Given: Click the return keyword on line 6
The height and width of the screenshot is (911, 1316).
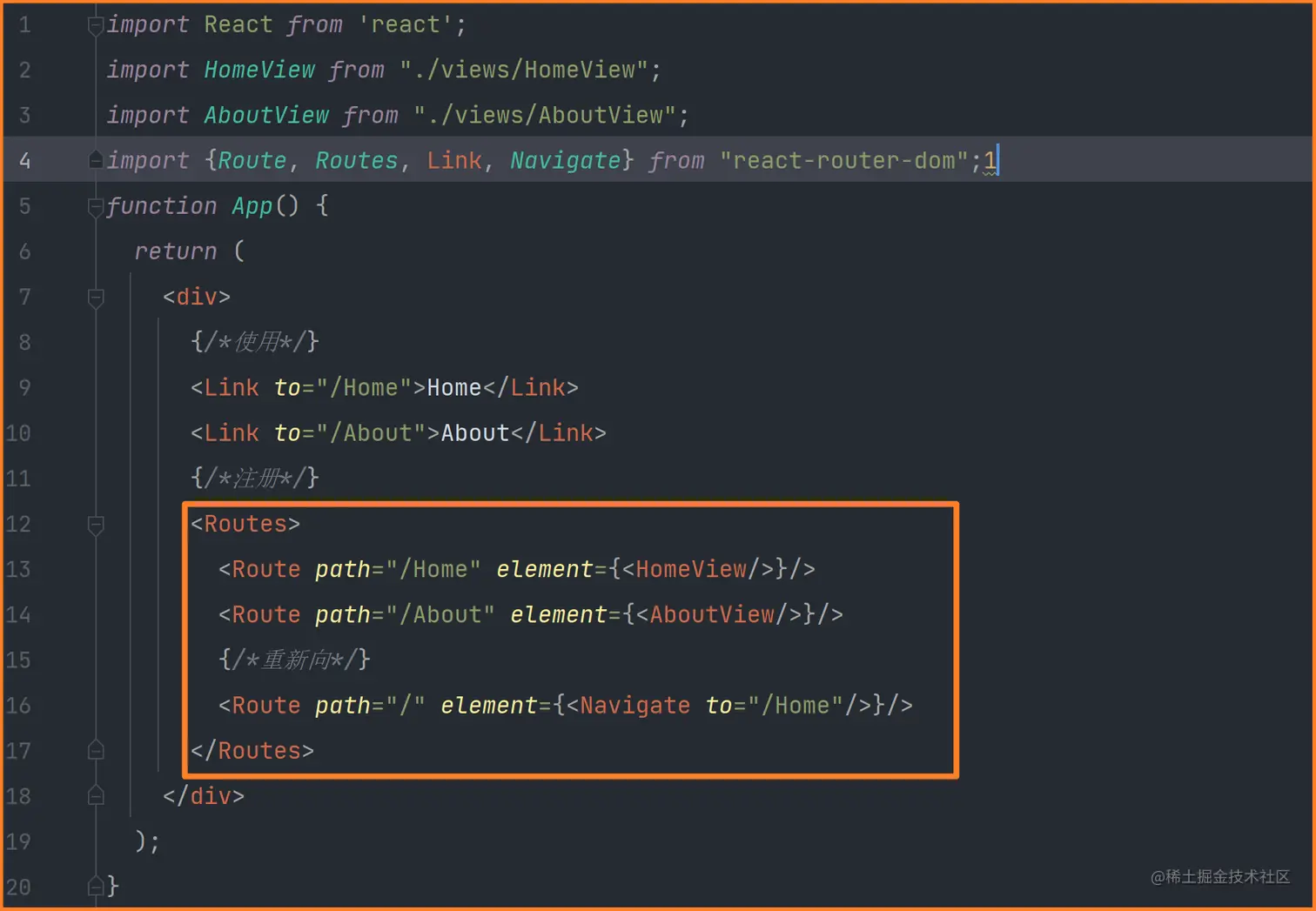Looking at the screenshot, I should pos(175,251).
